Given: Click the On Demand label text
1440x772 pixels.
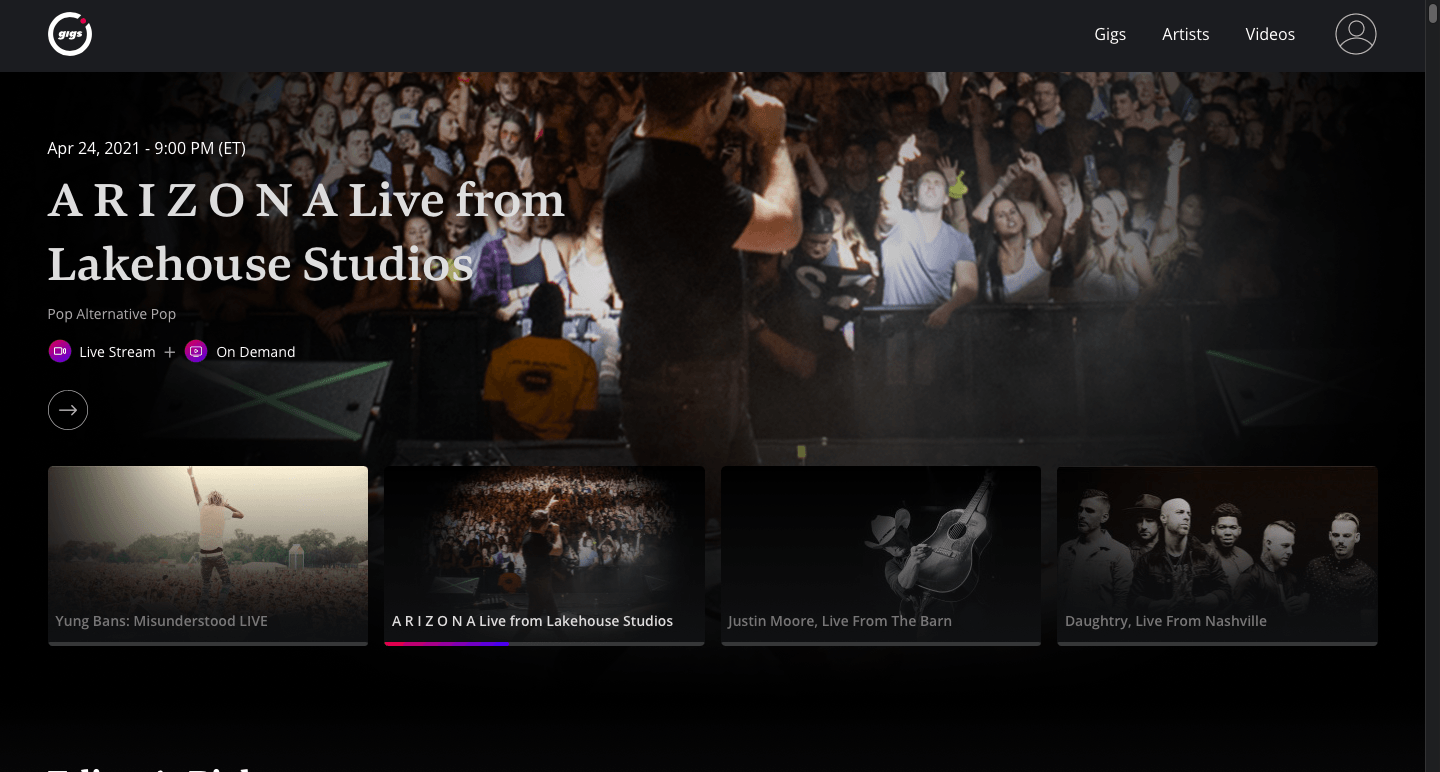Looking at the screenshot, I should tap(255, 352).
